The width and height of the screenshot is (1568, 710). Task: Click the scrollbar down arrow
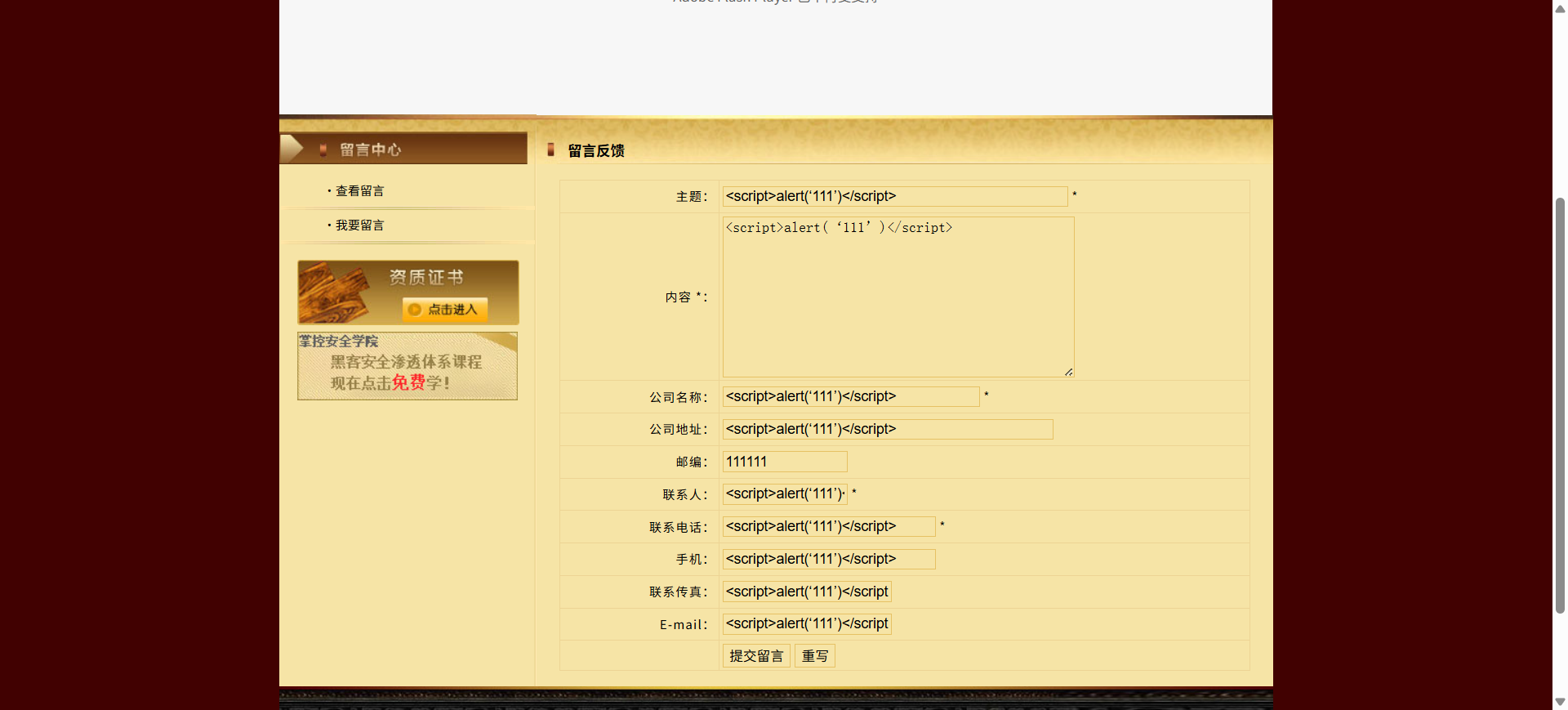coord(1560,703)
